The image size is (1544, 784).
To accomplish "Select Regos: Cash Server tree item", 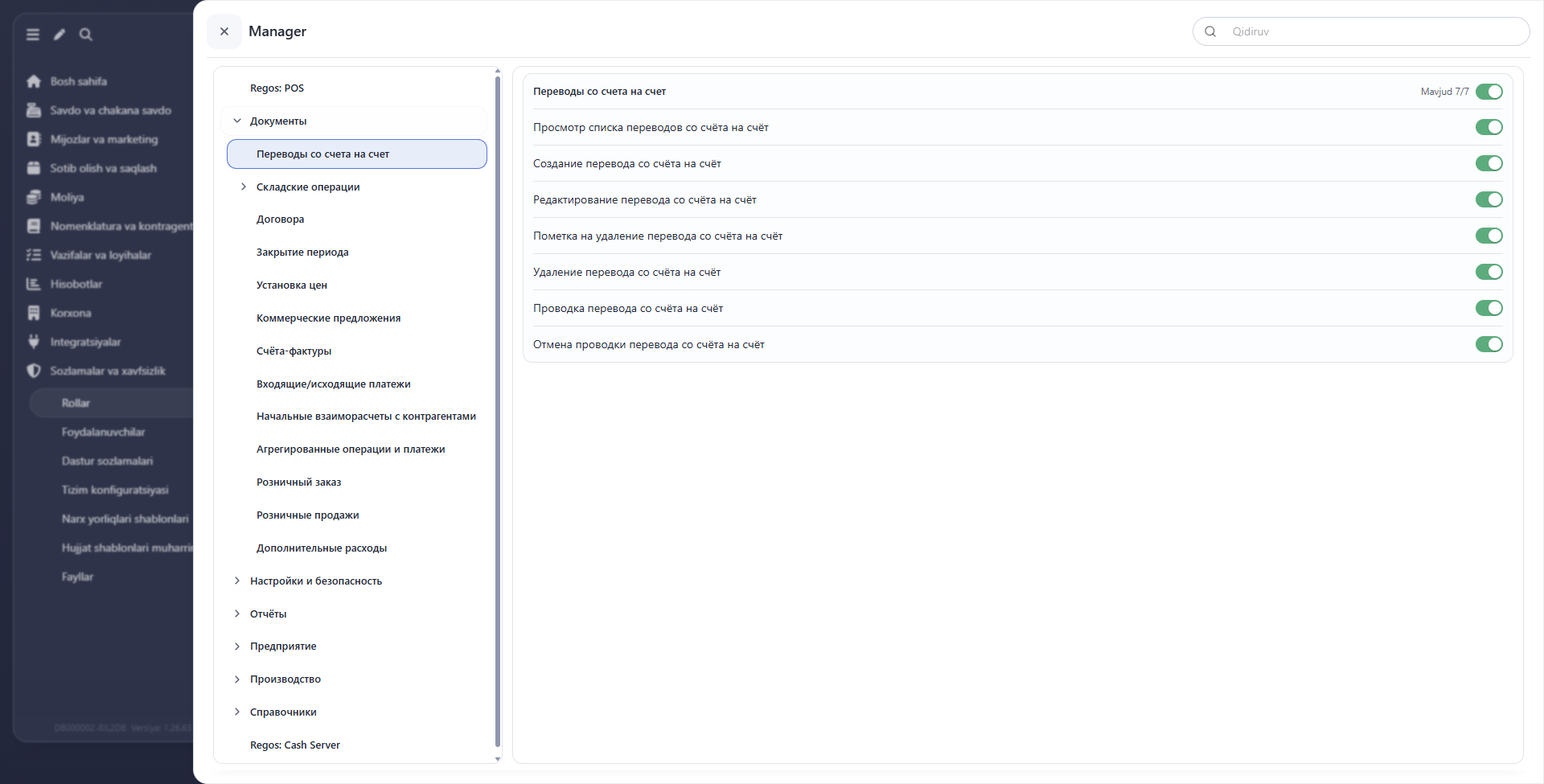I will [354, 745].
